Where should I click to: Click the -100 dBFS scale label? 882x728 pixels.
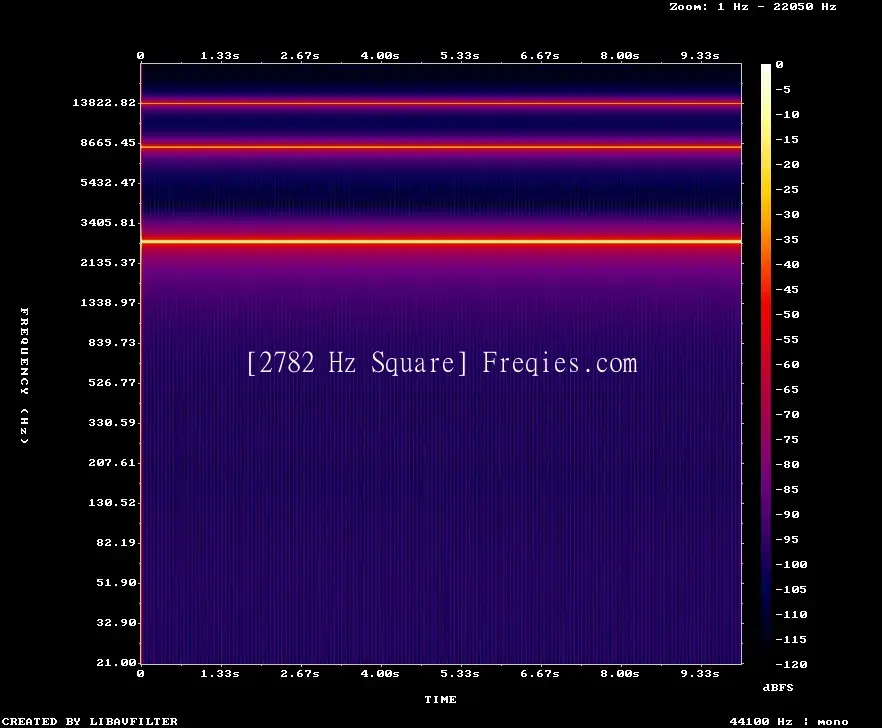tap(791, 564)
